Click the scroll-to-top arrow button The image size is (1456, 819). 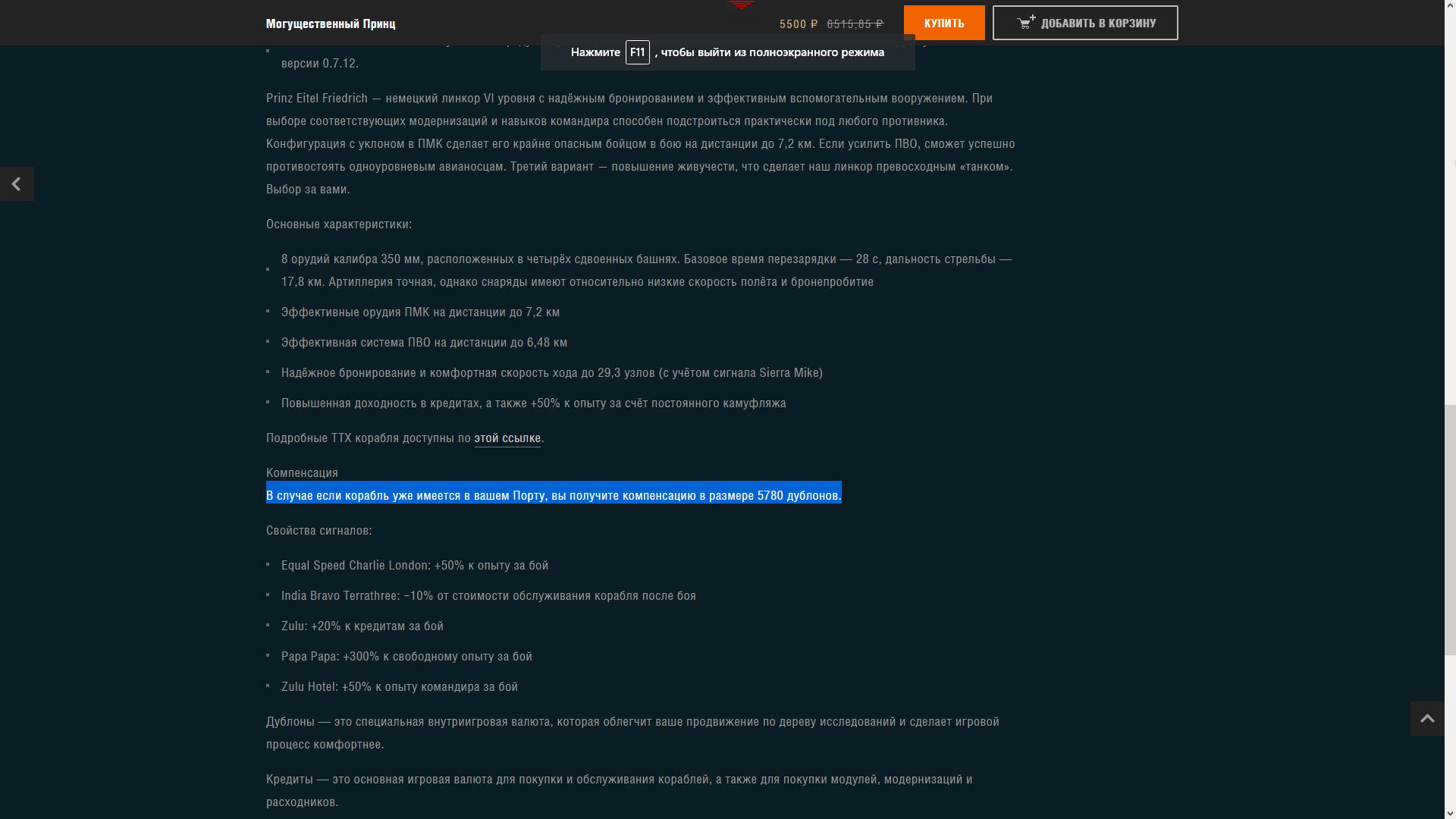[1427, 718]
